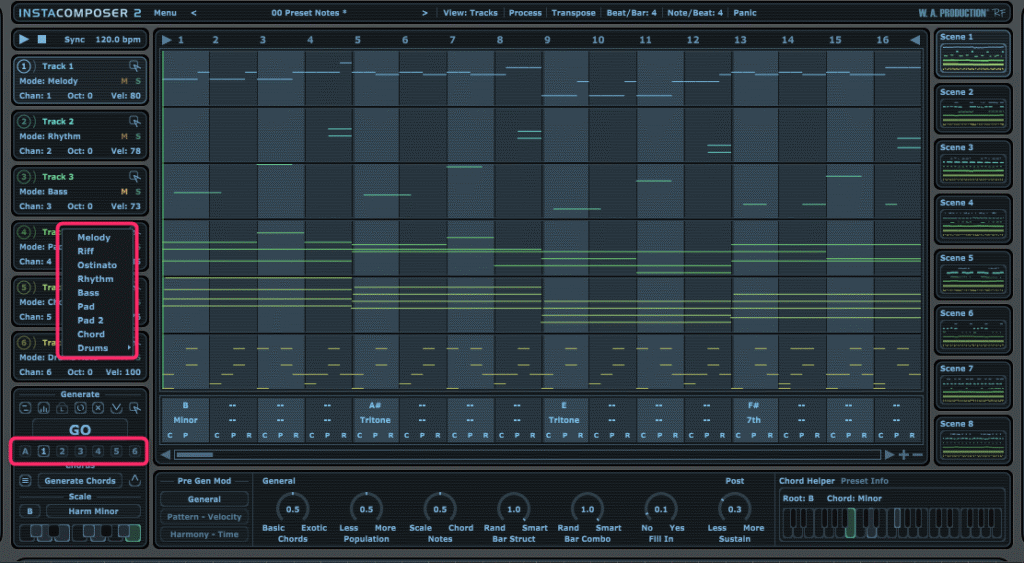The image size is (1024, 563).
Task: Click the V-shaped Generate icon
Action: [x=116, y=408]
